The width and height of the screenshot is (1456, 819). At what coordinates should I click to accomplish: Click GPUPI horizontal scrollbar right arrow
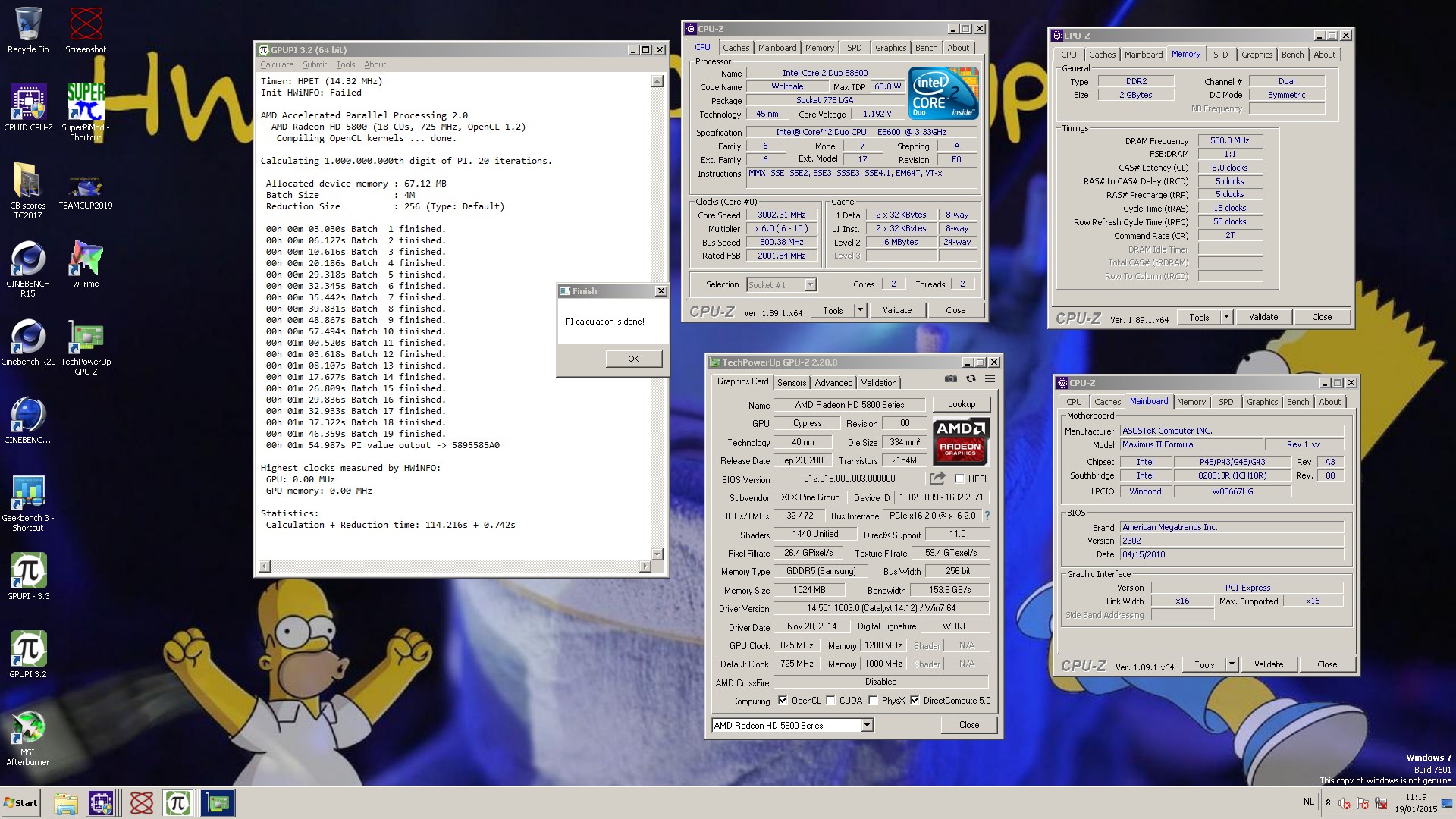click(x=645, y=566)
